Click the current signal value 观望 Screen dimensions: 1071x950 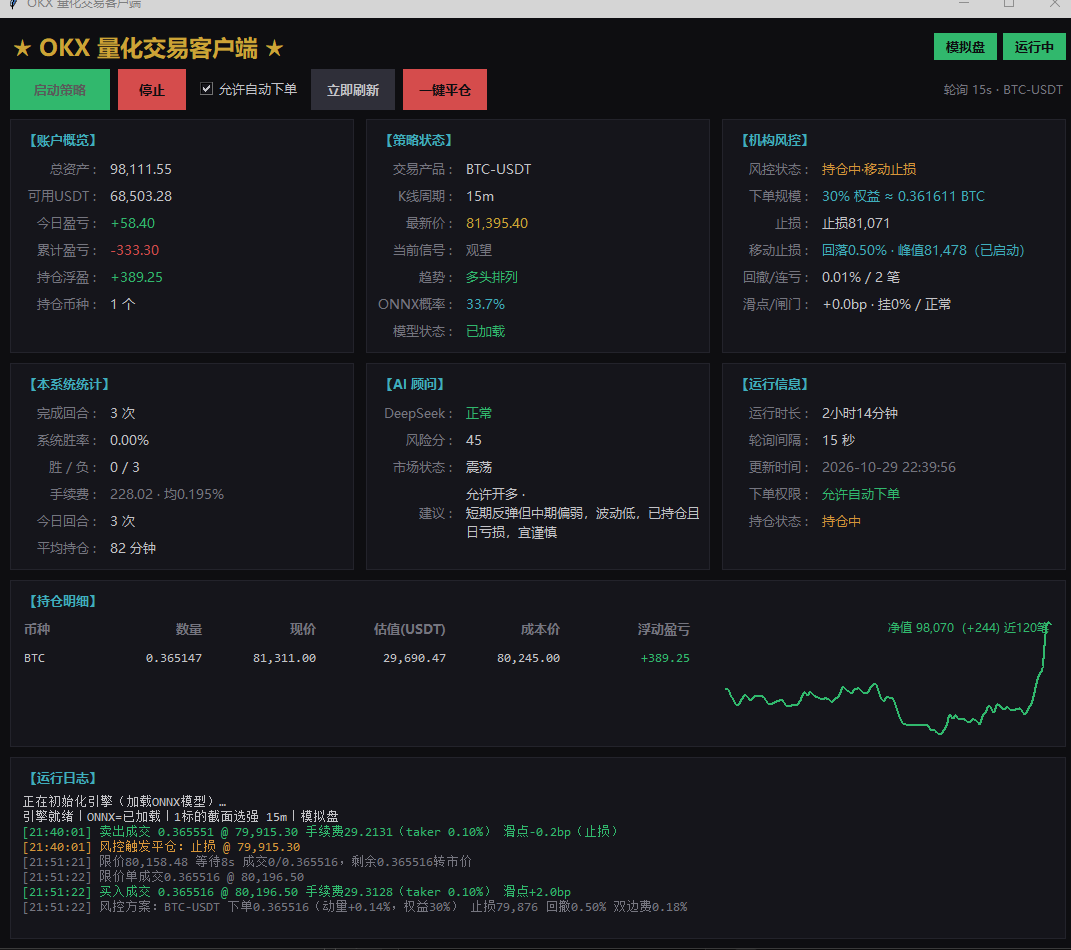coord(479,250)
